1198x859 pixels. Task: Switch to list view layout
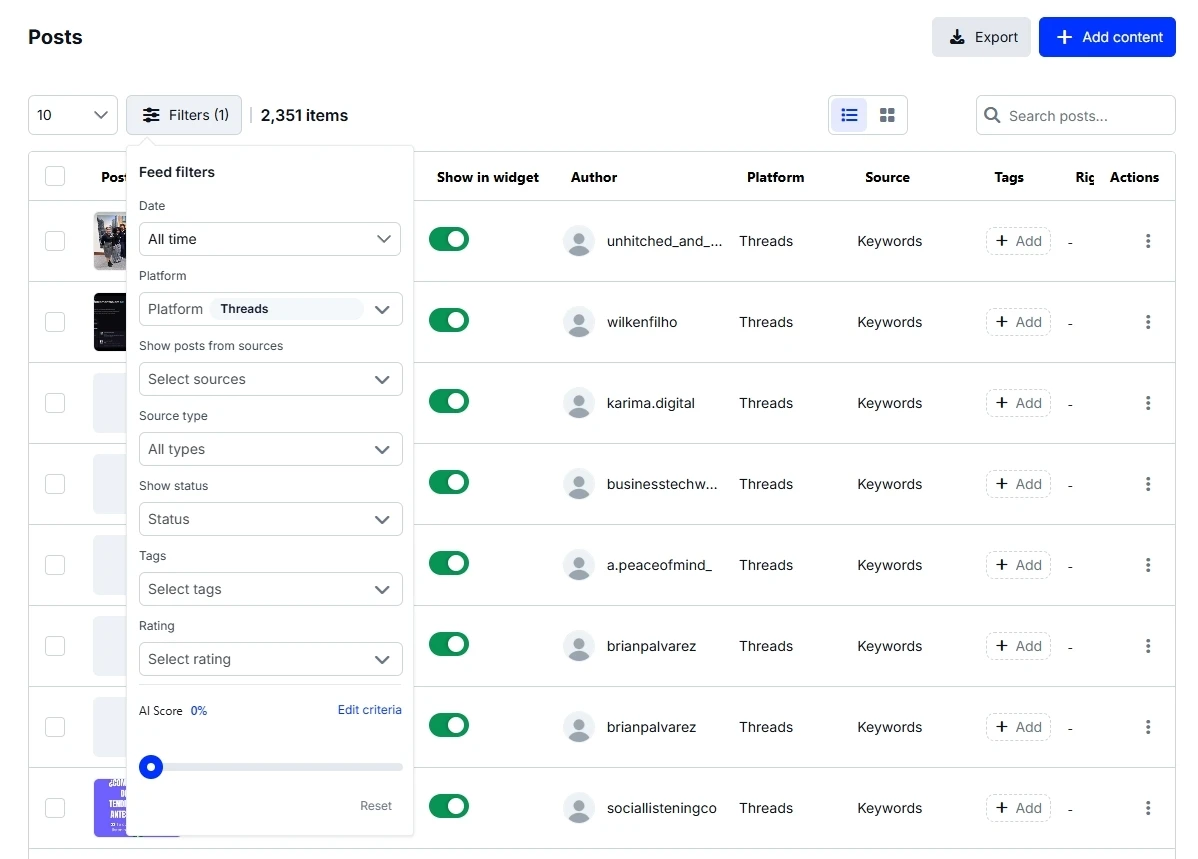point(849,115)
